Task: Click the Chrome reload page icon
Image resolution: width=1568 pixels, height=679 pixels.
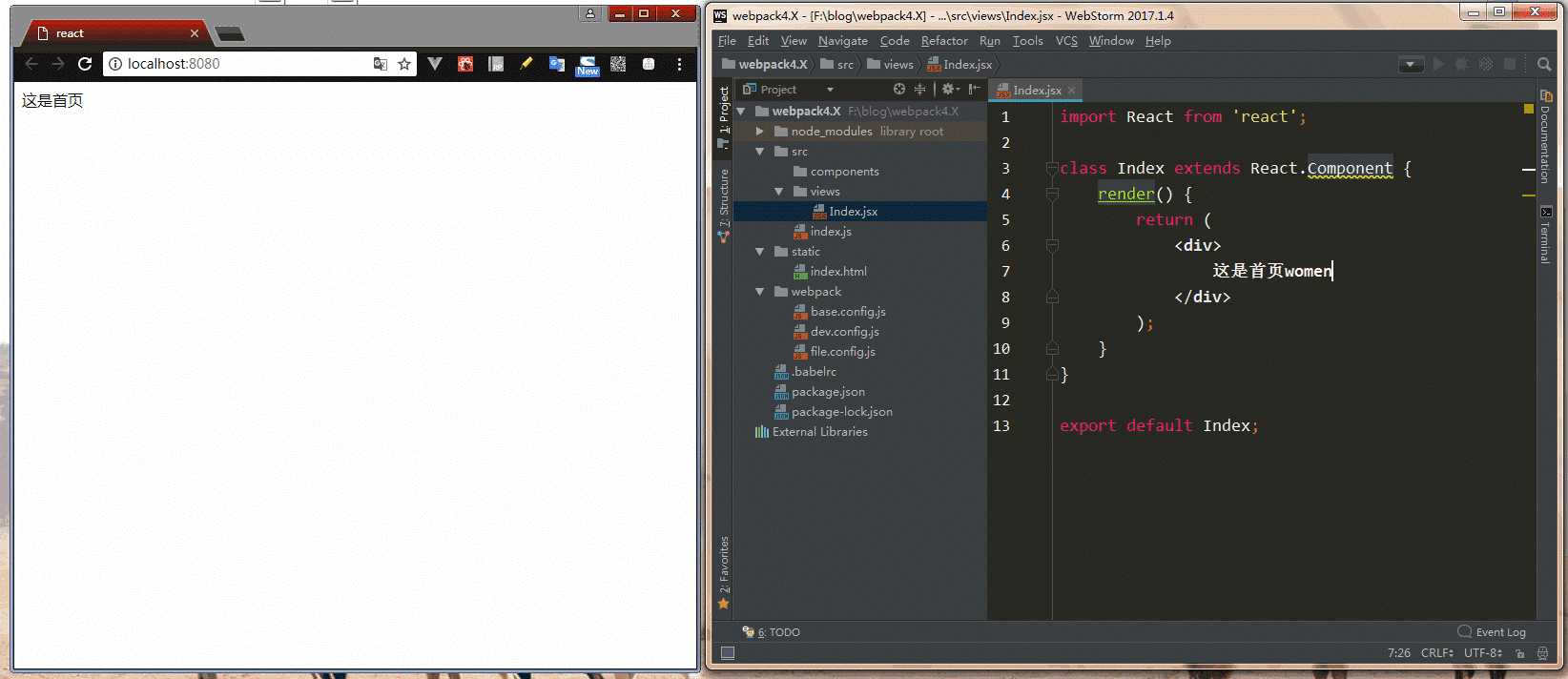Action: [85, 64]
